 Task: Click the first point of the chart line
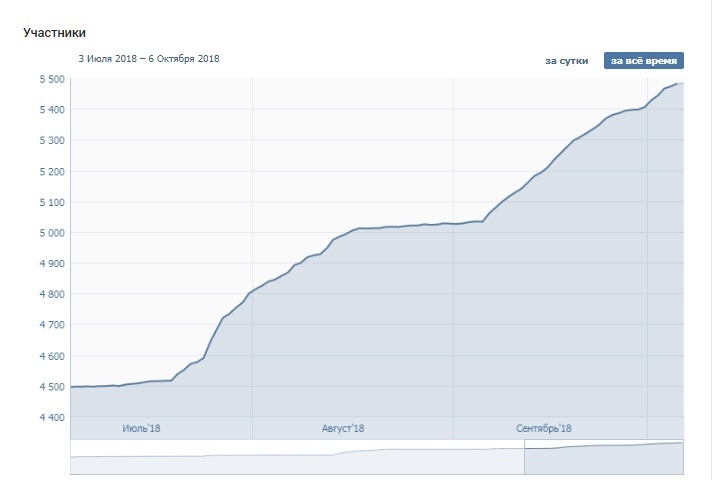coord(71,386)
